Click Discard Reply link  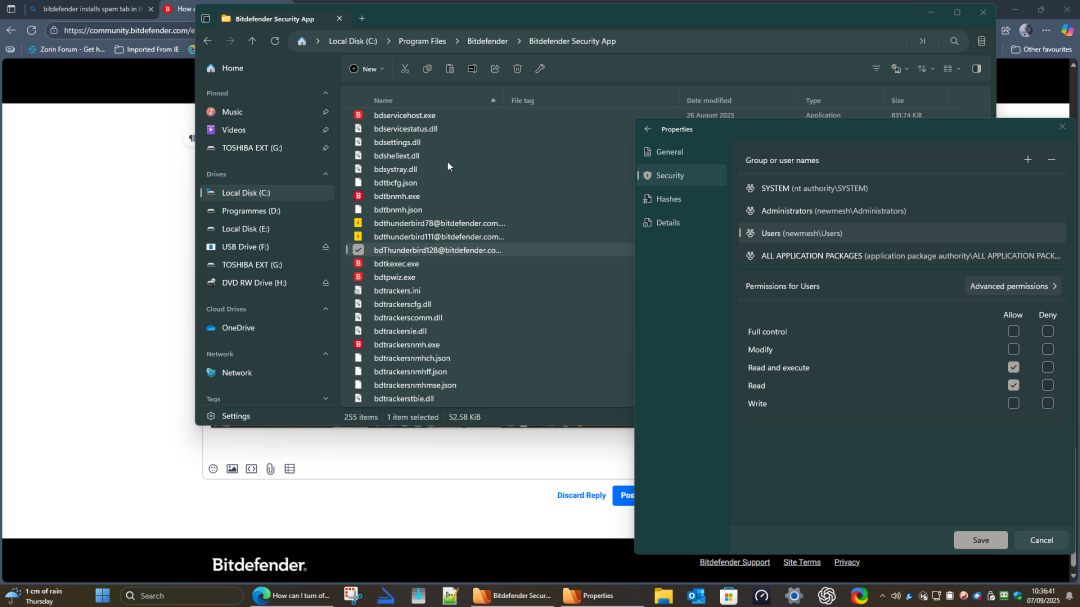point(581,495)
